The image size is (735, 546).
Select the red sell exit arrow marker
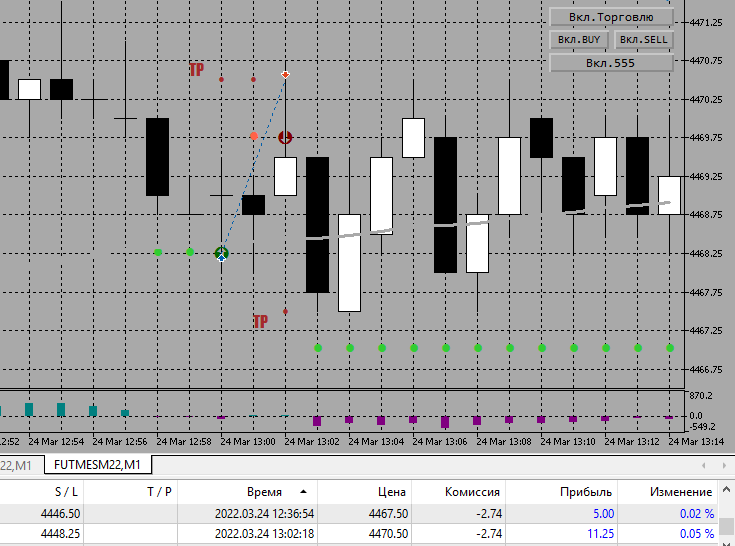click(x=285, y=75)
